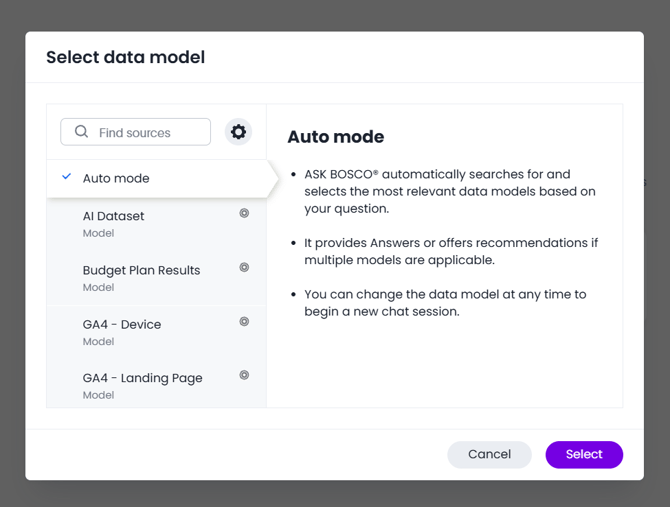
Task: Open the sources settings gear icon
Action: click(238, 132)
